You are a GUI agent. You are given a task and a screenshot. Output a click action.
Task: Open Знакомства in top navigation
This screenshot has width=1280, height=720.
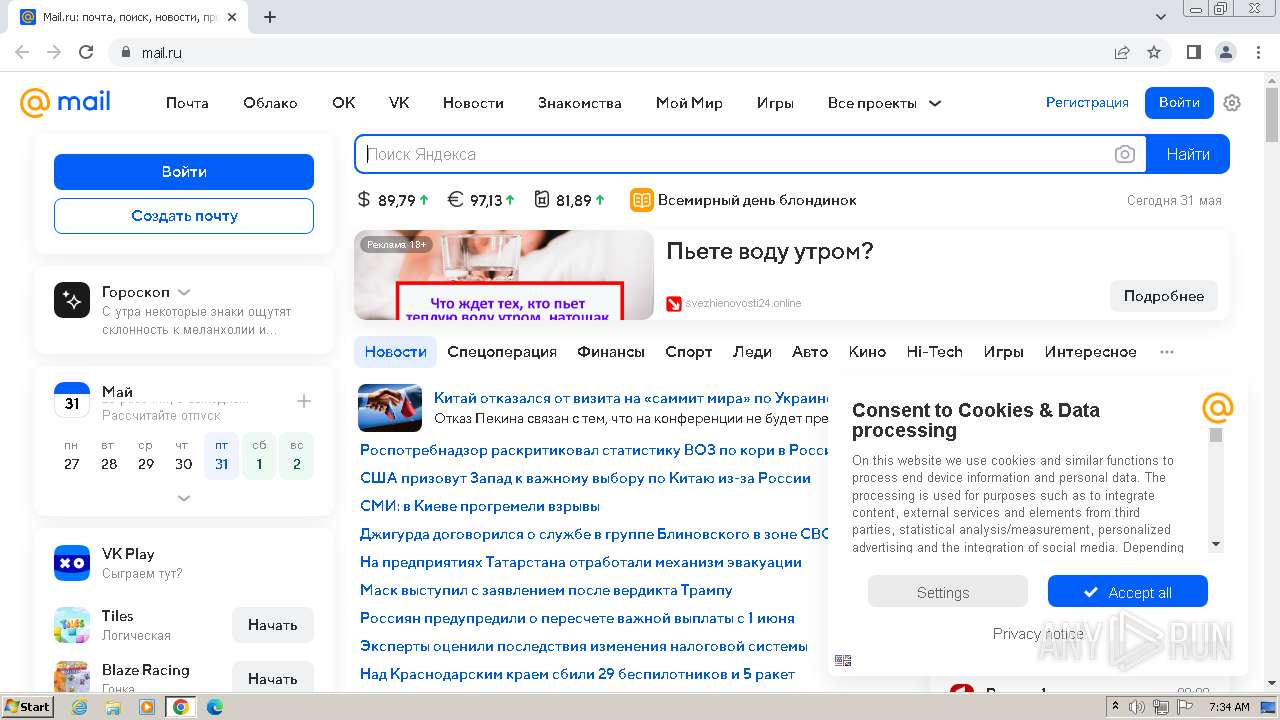pyautogui.click(x=579, y=103)
